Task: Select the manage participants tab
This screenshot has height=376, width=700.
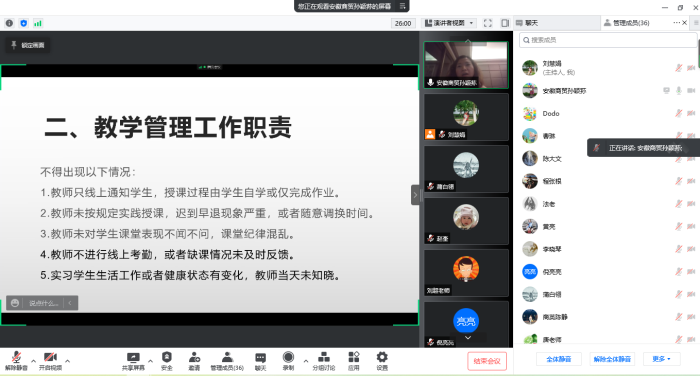Action: (x=627, y=23)
